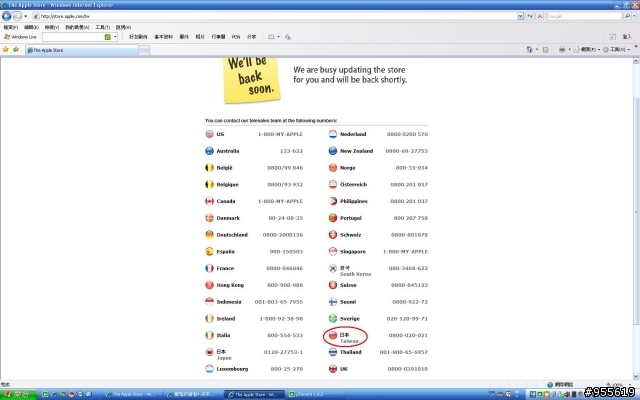
Task: Click the Sverige flag icon
Action: coord(333,318)
